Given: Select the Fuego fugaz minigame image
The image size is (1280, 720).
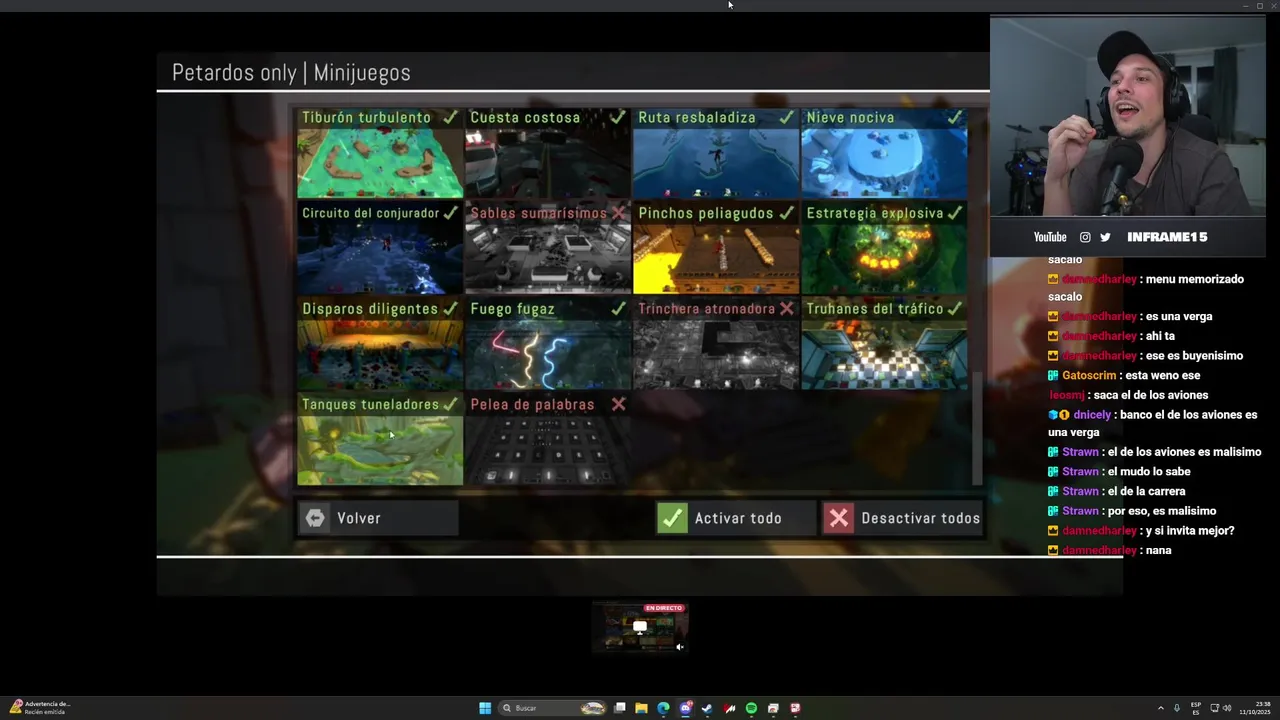Looking at the screenshot, I should (x=548, y=354).
